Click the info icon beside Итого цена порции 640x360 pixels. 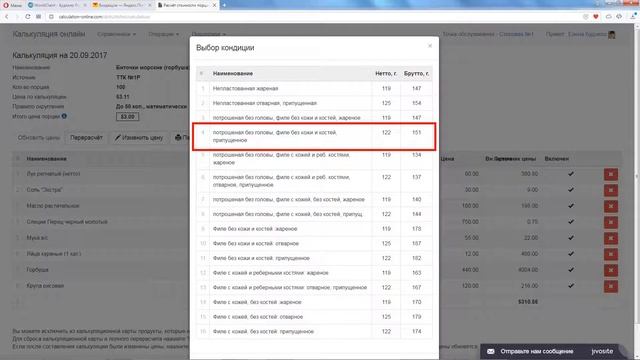[64, 116]
